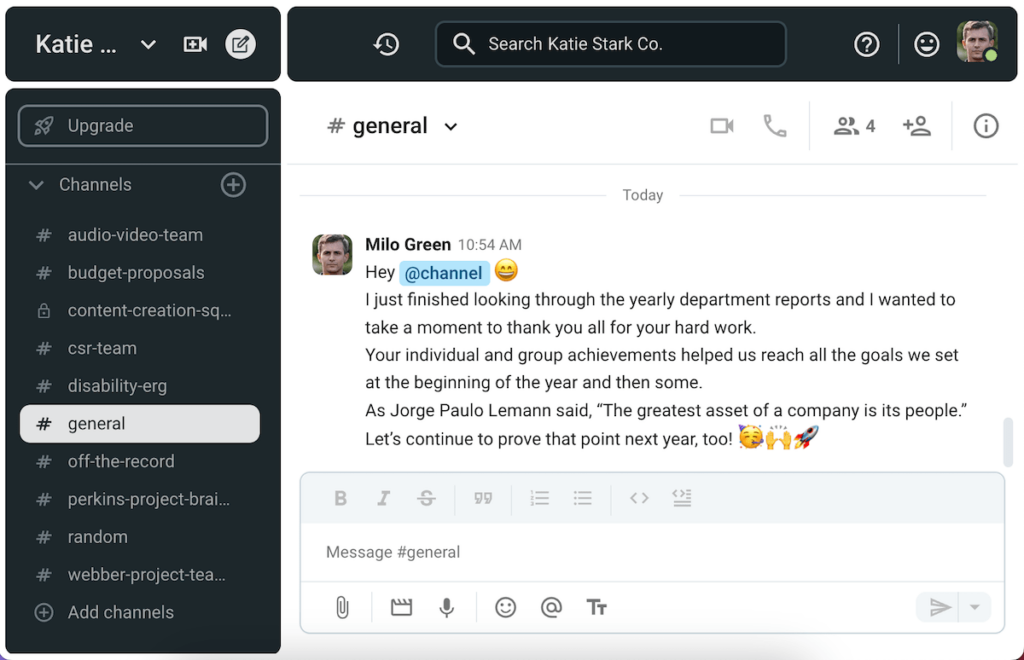The width and height of the screenshot is (1024, 660).
Task: Show channel details info icon
Action: [986, 126]
